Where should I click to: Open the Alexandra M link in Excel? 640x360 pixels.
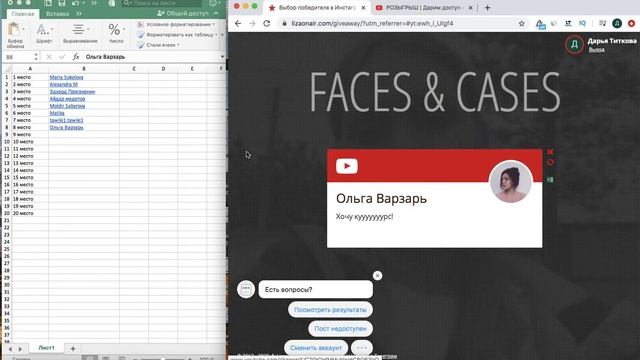63,84
